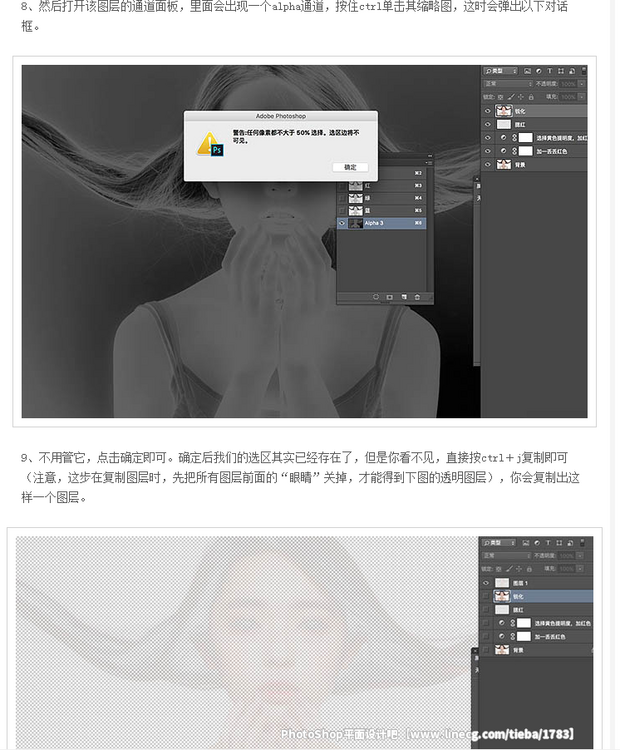The width and height of the screenshot is (620, 750).
Task: Click shape layer filter icon in step 8 Layers panel
Action: [561, 71]
